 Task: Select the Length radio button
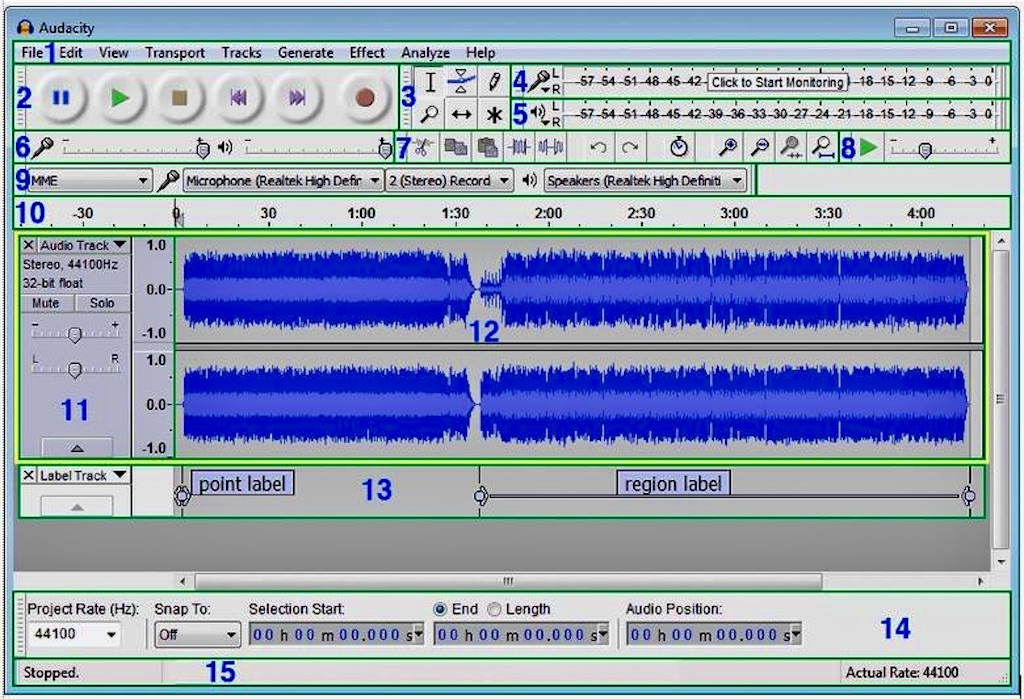click(494, 609)
